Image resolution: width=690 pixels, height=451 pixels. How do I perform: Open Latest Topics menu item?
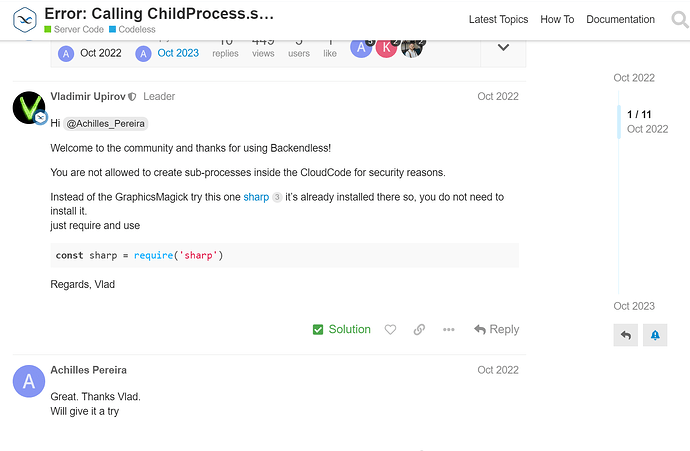tap(498, 19)
